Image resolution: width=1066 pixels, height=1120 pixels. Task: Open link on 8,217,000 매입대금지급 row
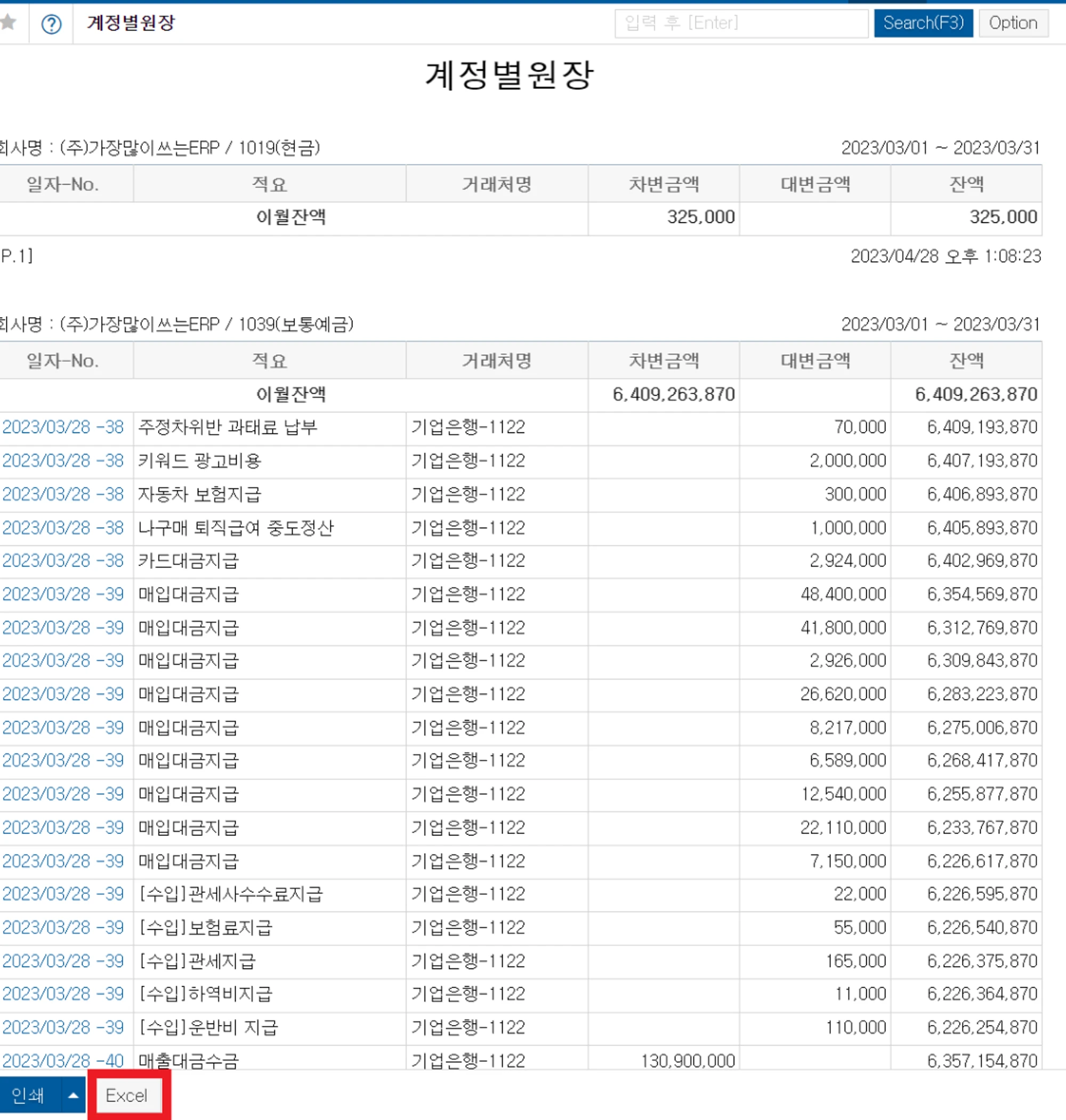tap(63, 727)
